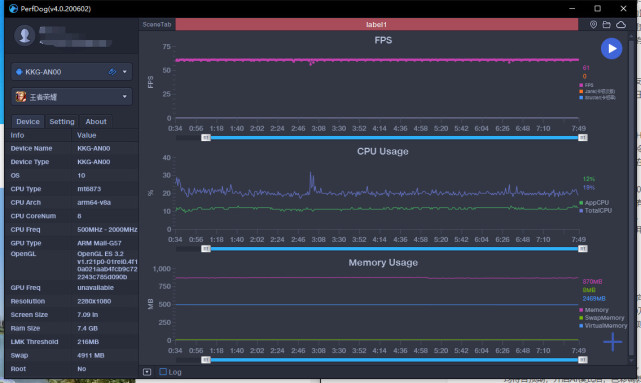
Task: Select the Resolution value 2280x1080
Action: (94, 301)
